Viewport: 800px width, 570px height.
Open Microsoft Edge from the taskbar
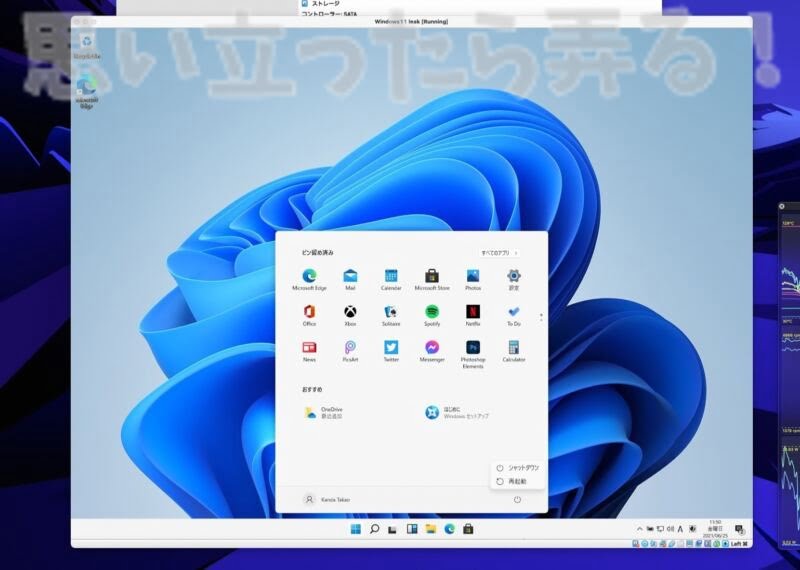pyautogui.click(x=449, y=529)
